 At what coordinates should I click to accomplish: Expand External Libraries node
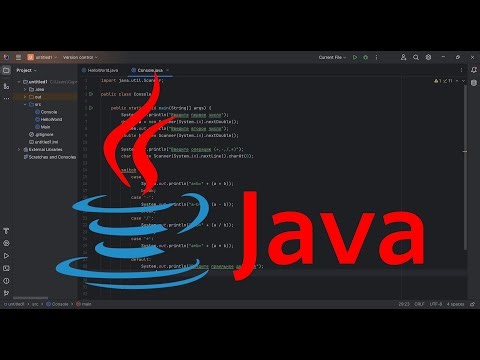(x=19, y=149)
